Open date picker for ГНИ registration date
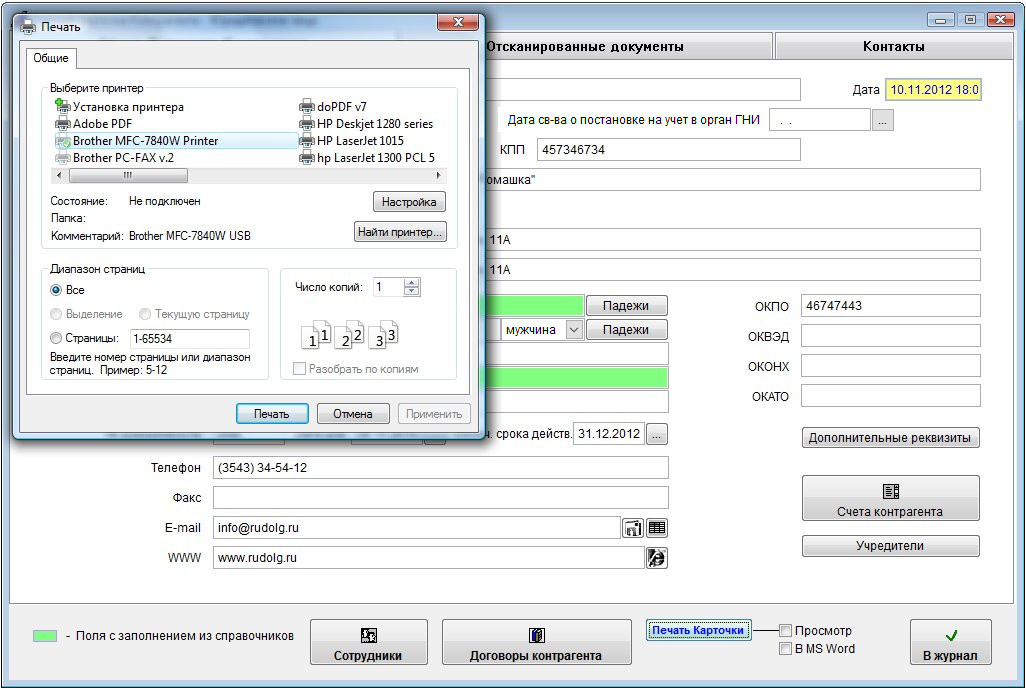This screenshot has width=1026, height=688. (x=882, y=120)
